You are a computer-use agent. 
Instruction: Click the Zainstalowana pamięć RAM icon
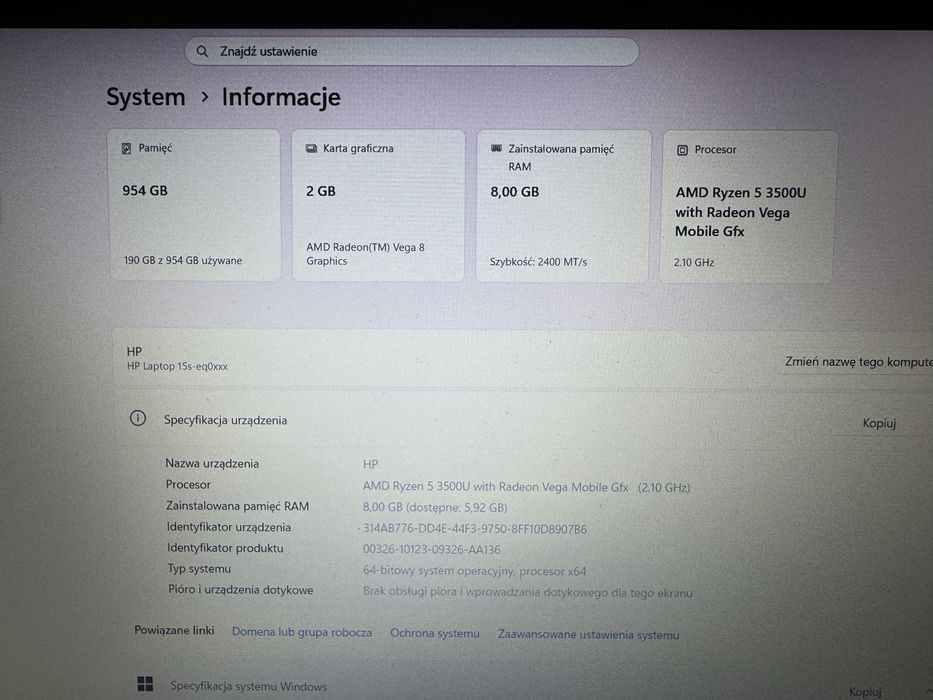pos(496,148)
